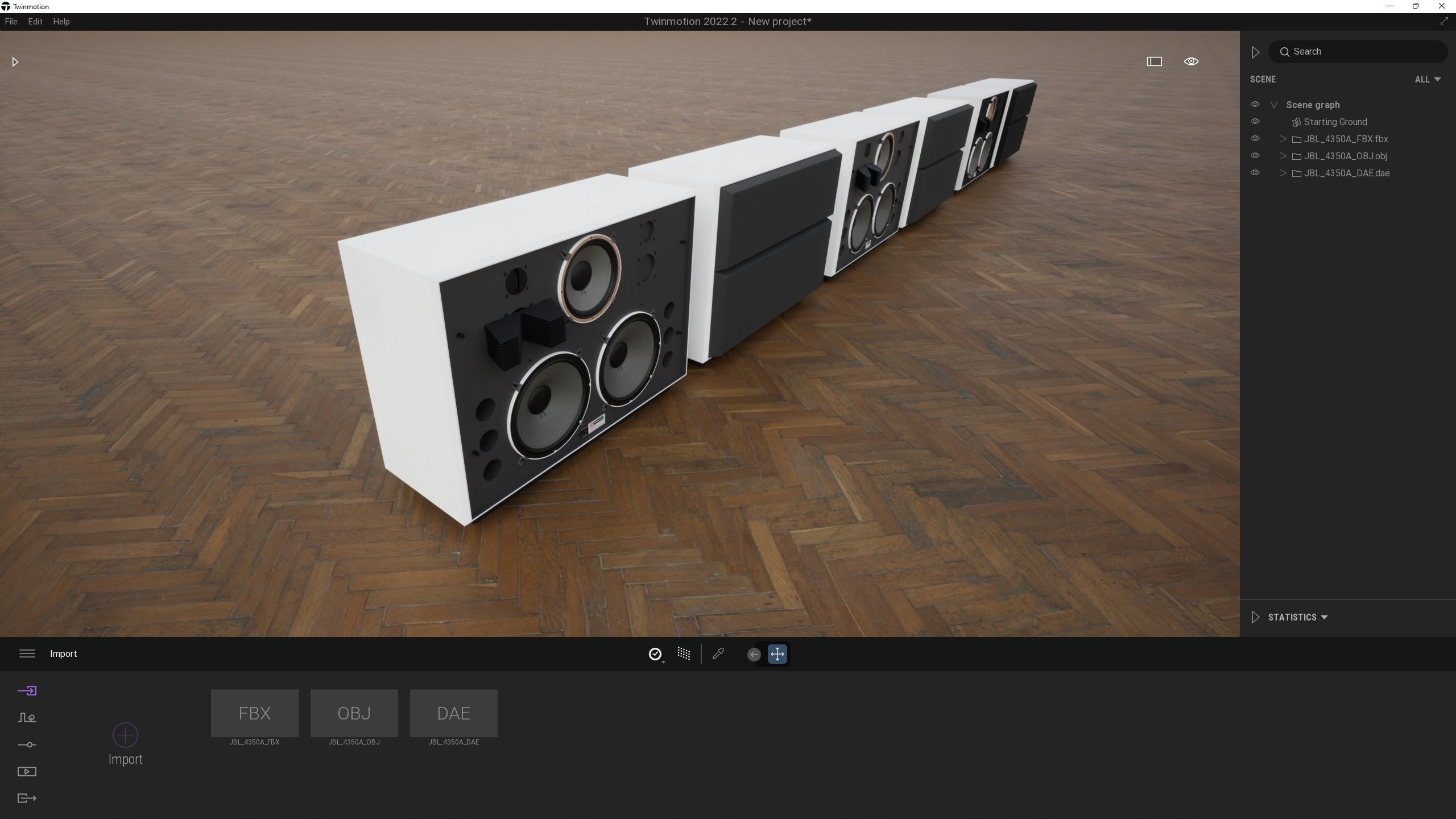The width and height of the screenshot is (1456, 819).
Task: Click the back arrow circle icon
Action: click(x=754, y=654)
